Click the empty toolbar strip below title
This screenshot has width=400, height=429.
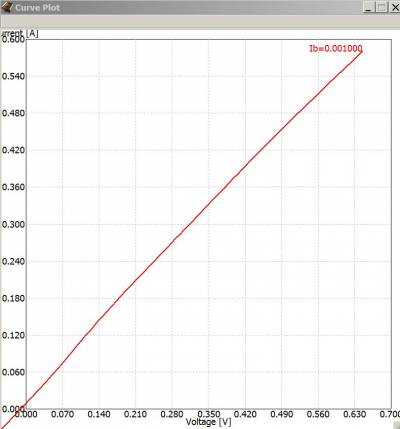200,22
